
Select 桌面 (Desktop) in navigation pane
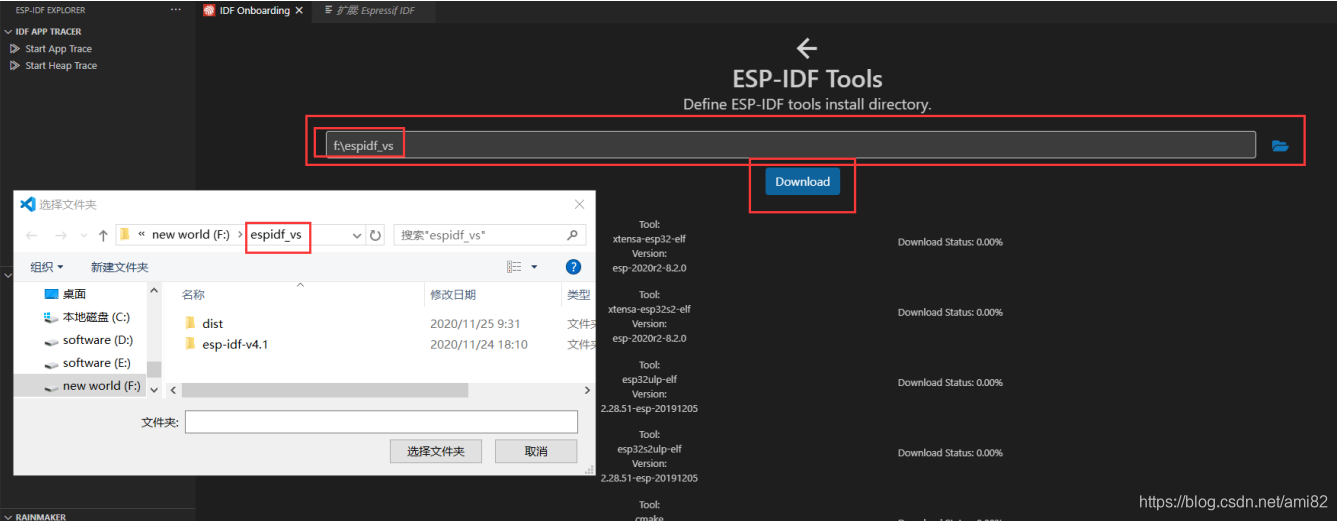[75, 294]
